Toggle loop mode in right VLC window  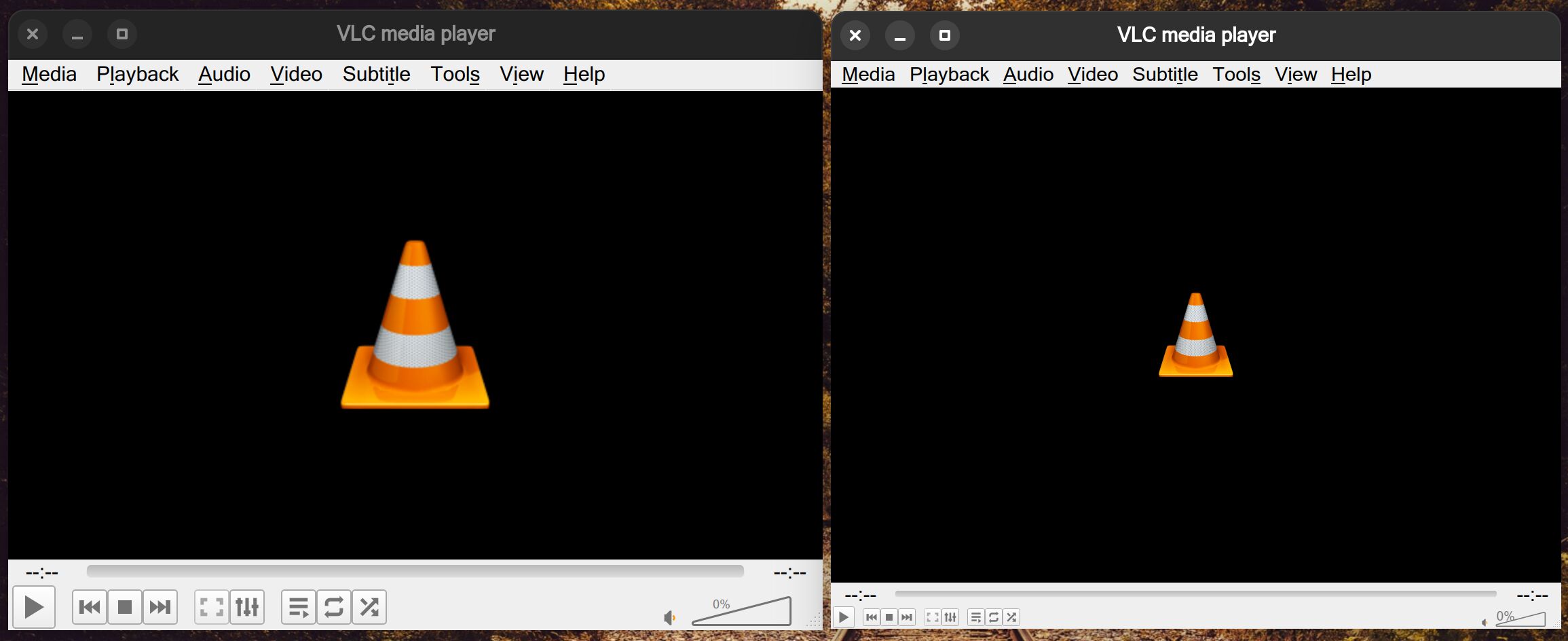tap(993, 617)
